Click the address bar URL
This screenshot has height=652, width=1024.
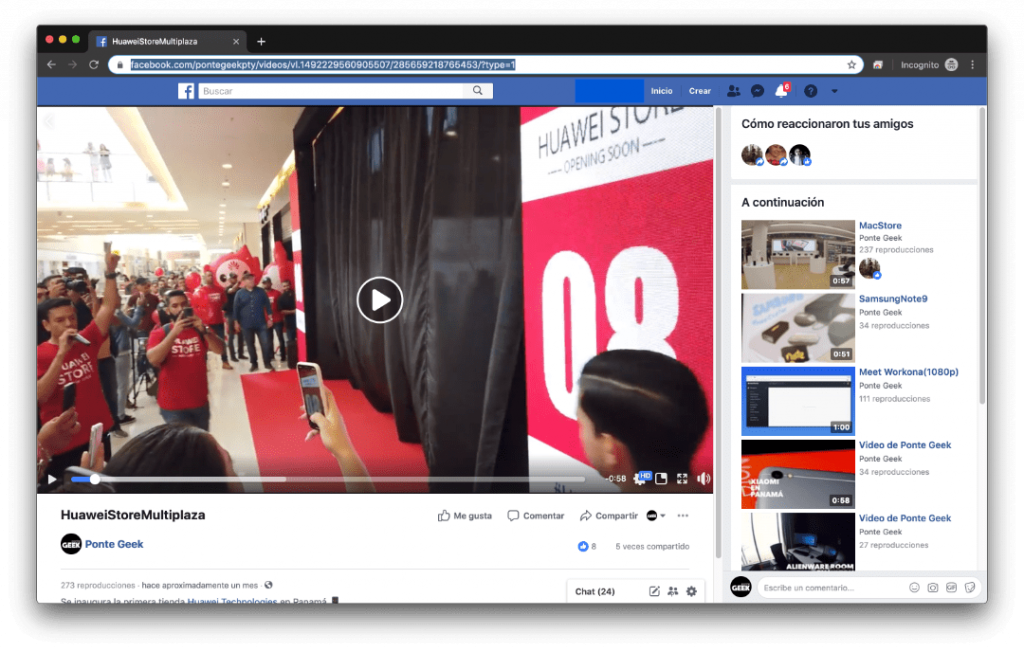pyautogui.click(x=323, y=65)
